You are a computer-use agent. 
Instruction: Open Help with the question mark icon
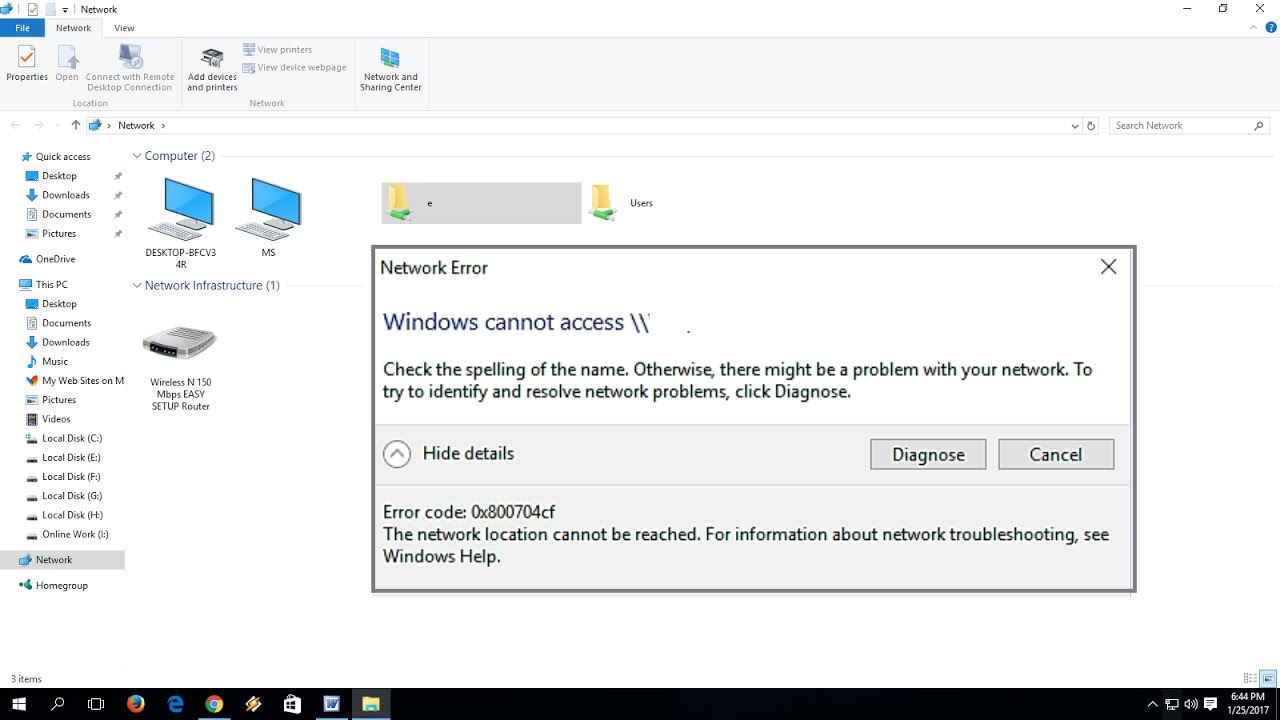[x=1271, y=28]
